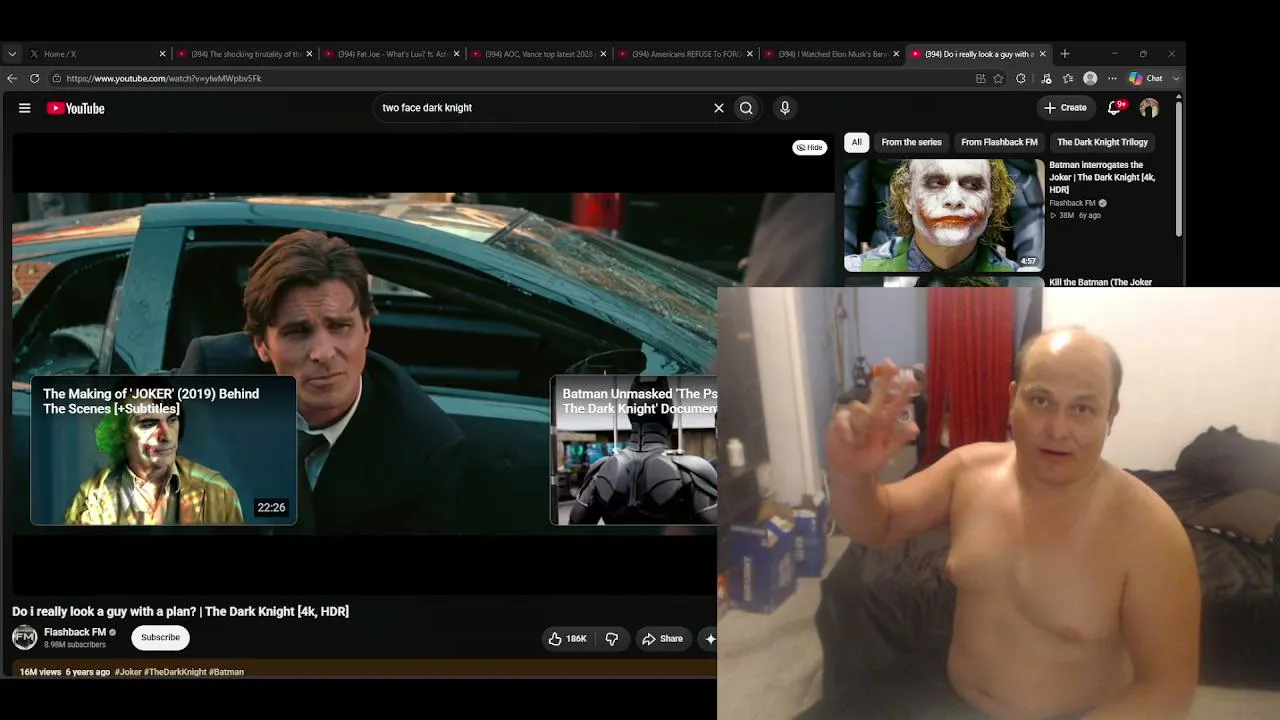
Task: Bookmark this page with the star icon
Action: 998,78
